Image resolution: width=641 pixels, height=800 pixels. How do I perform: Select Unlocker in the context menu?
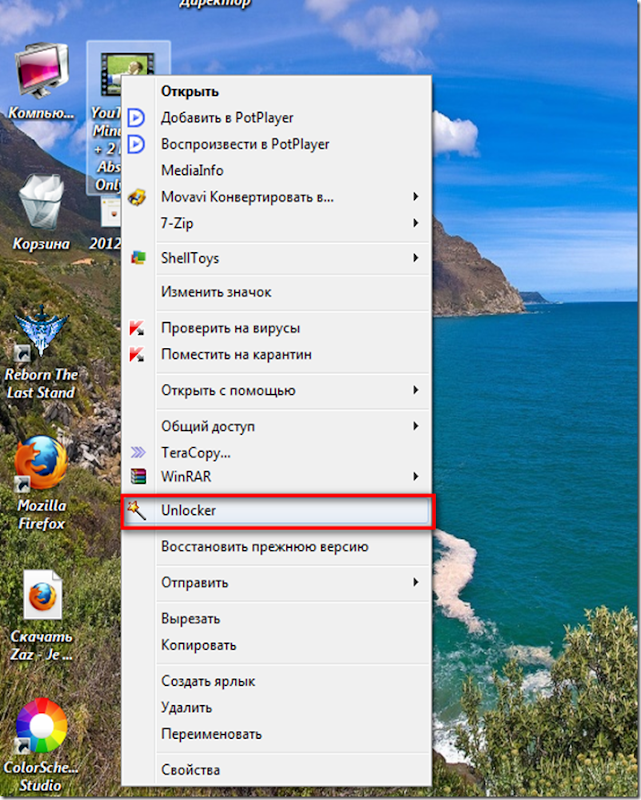click(x=276, y=511)
